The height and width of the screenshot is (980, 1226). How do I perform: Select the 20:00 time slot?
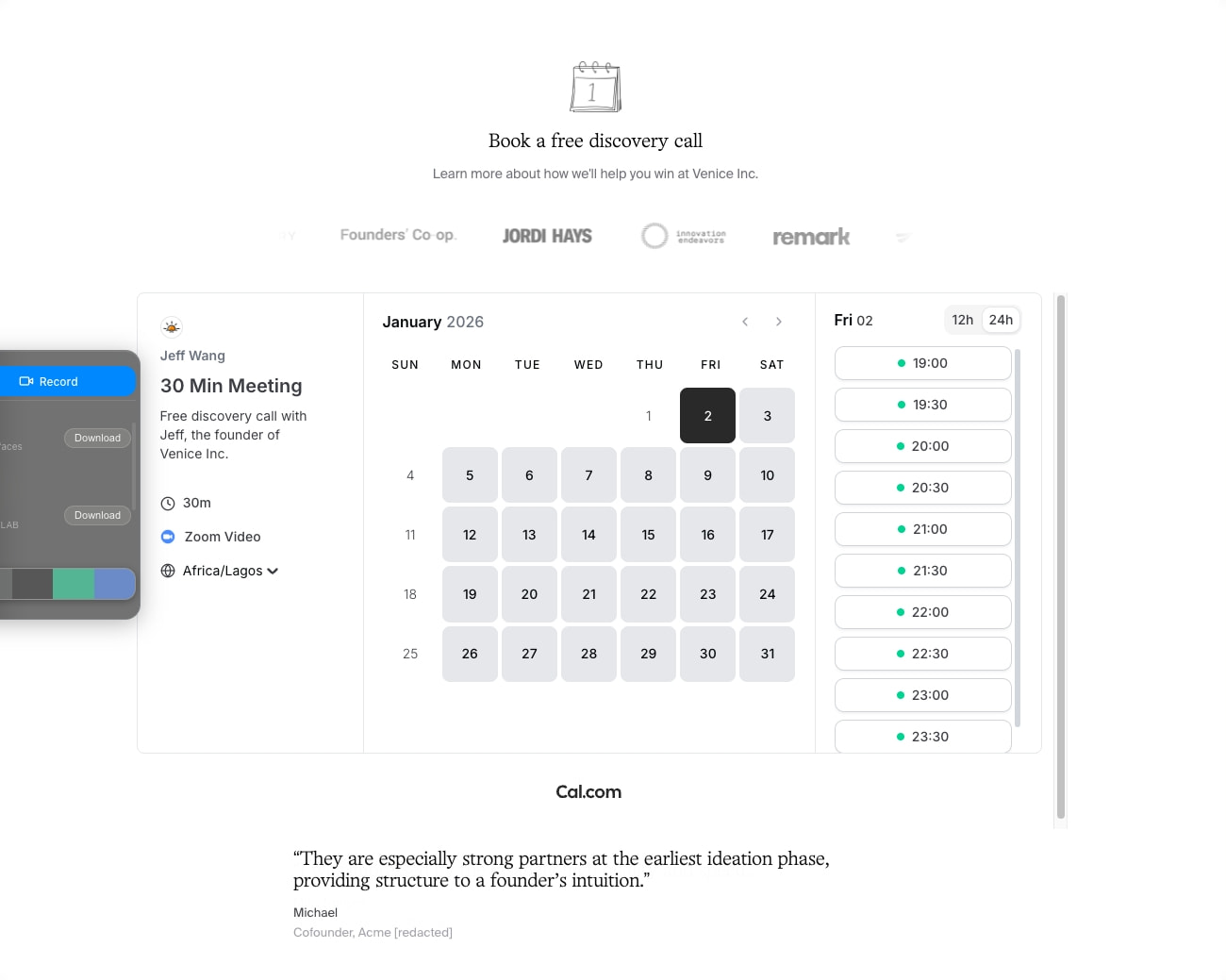923,446
